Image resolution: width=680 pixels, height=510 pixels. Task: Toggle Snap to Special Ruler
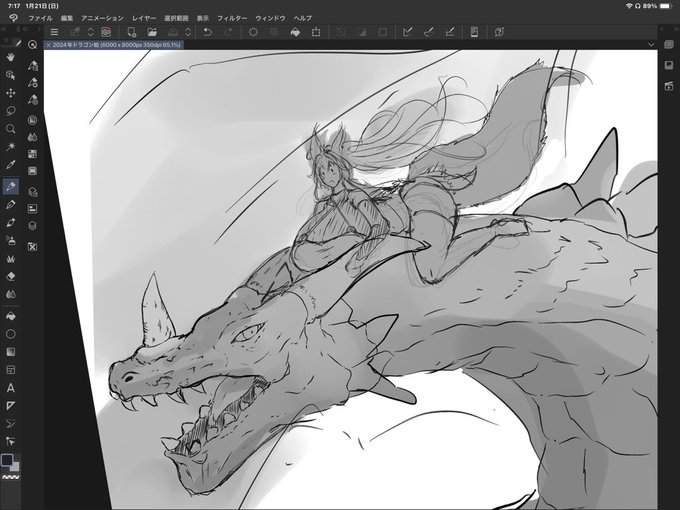(x=428, y=32)
